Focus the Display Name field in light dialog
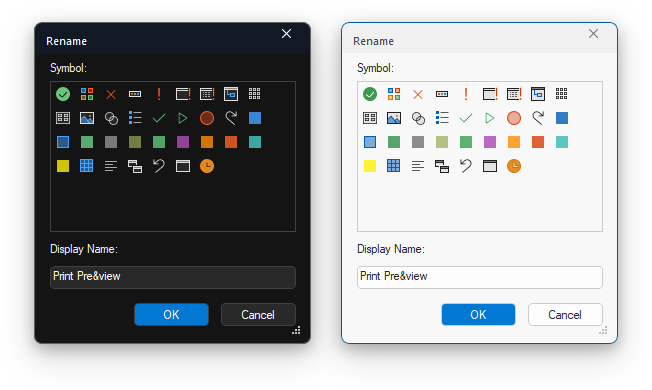Image resolution: width=652 pixels, height=390 pixels. pos(480,277)
